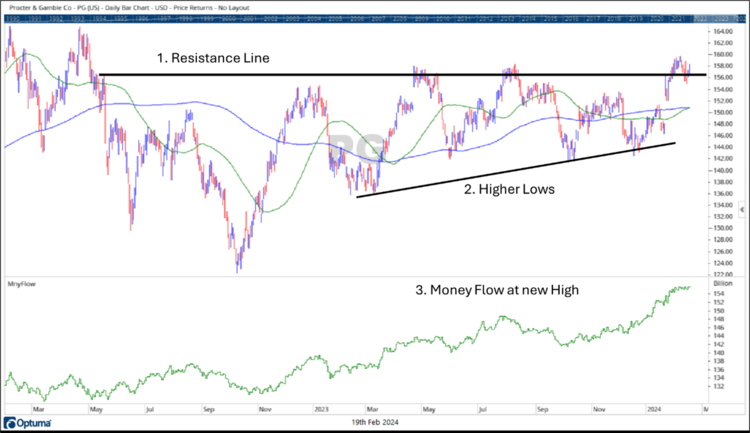This screenshot has width=750, height=433.
Task: Click the MnyFlow indicator label
Action: coord(19,284)
